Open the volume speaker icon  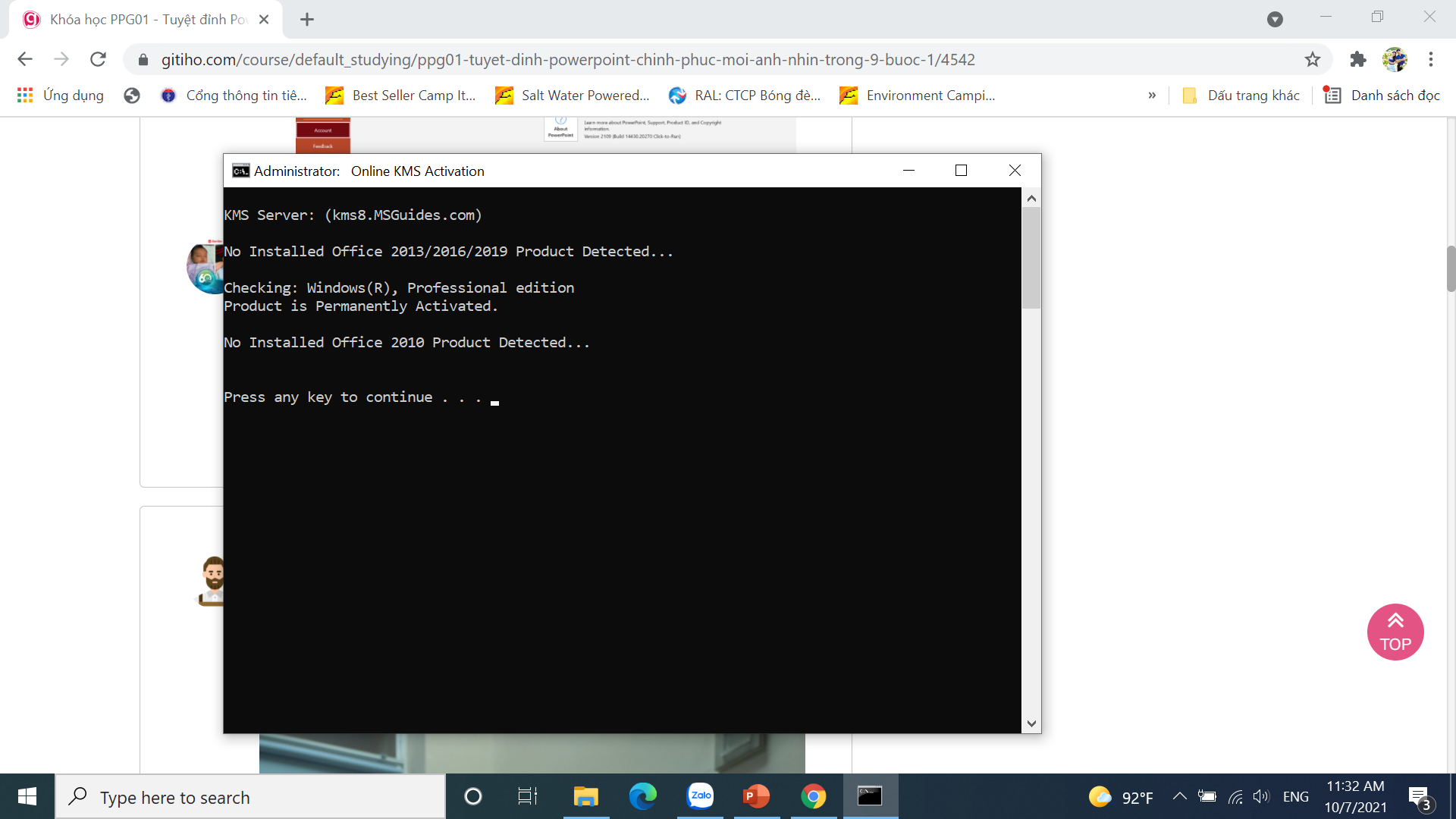coord(1261,796)
